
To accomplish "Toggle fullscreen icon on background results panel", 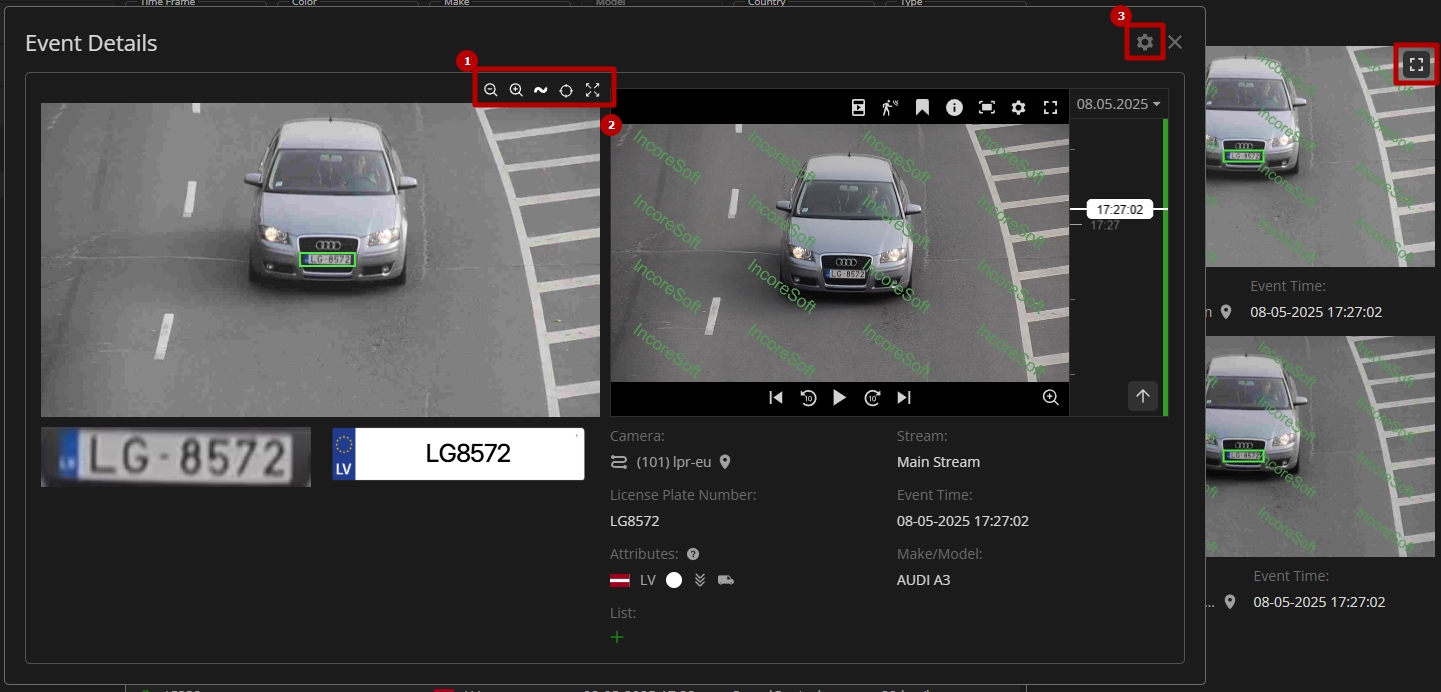I will click(x=1415, y=65).
